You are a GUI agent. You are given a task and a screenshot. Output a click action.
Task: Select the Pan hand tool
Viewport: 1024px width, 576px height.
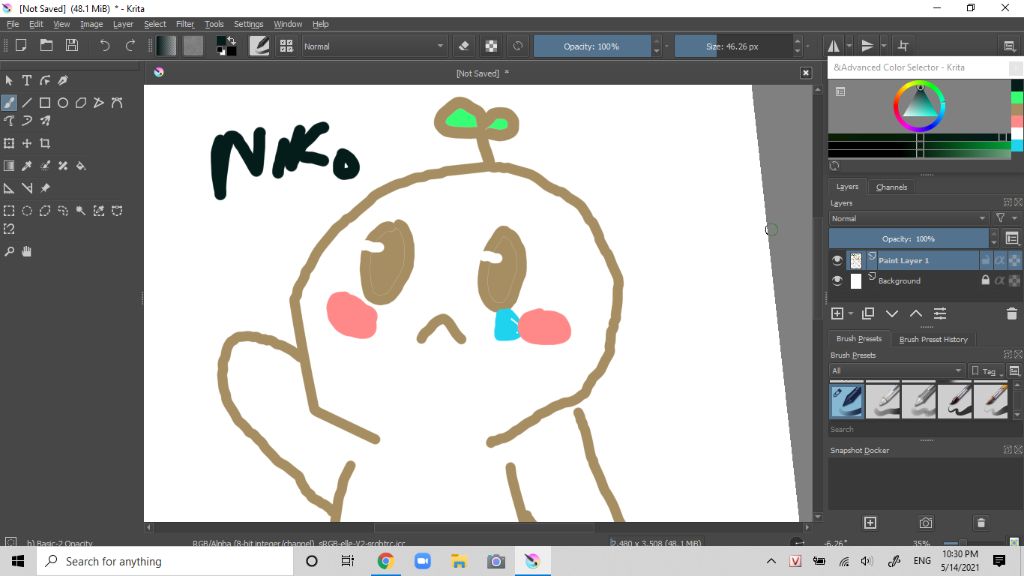27,251
